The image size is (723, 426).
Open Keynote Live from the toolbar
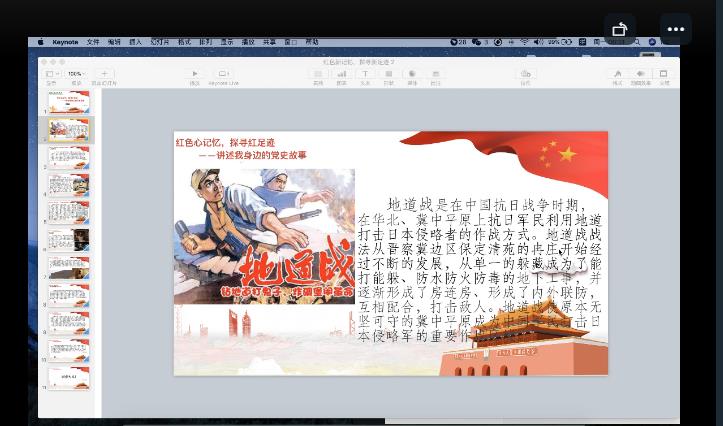click(223, 74)
